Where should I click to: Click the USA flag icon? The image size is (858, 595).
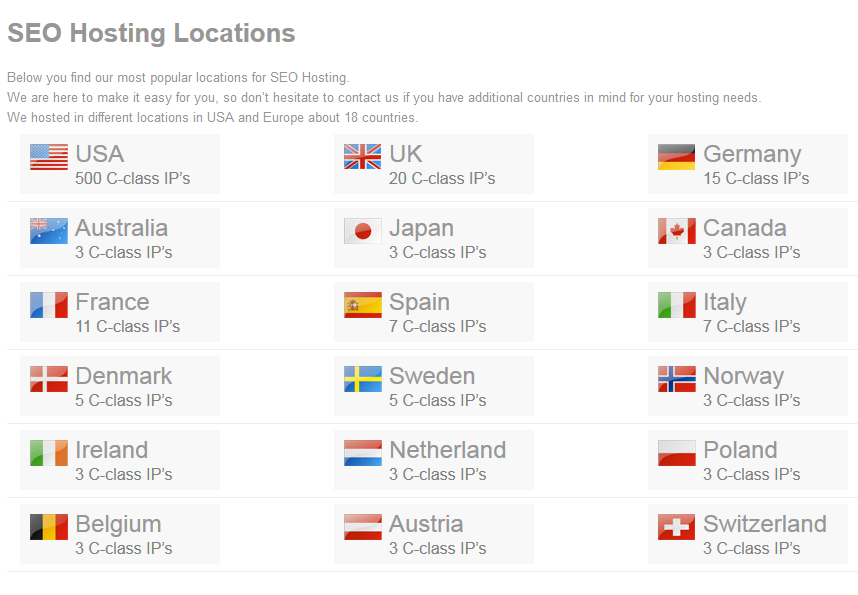(x=49, y=157)
